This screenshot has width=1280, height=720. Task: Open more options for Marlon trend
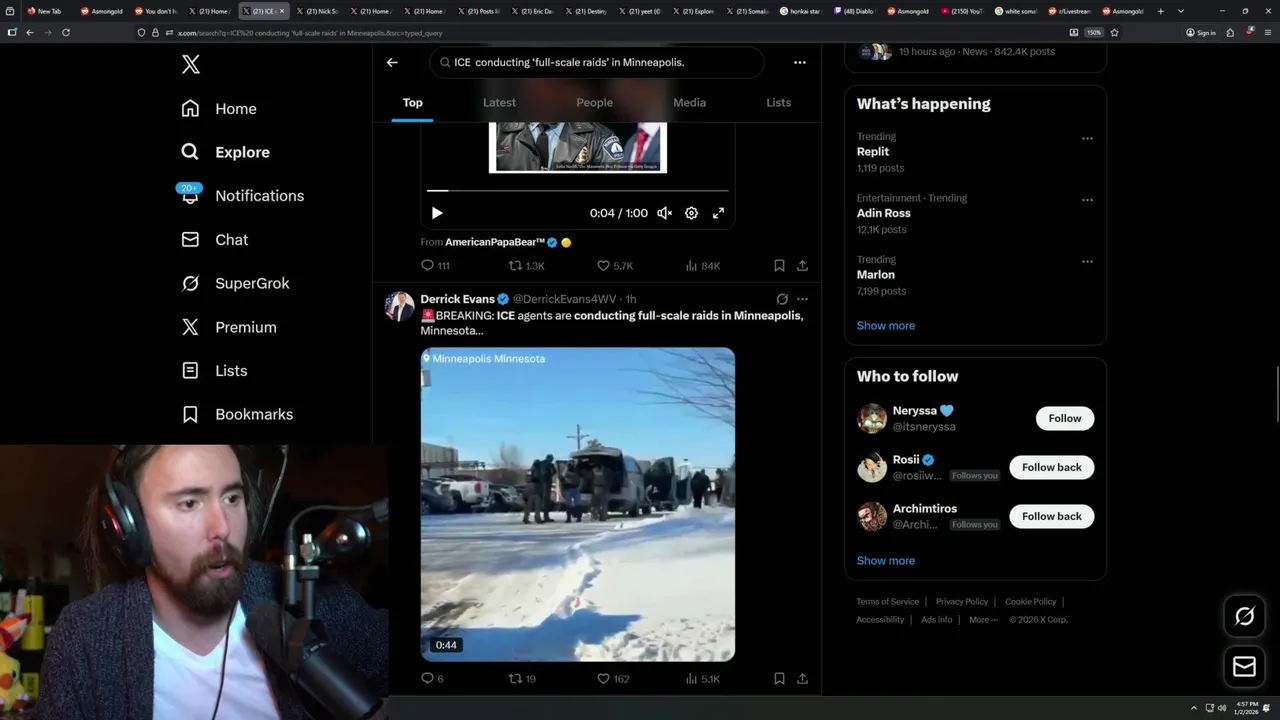(x=1087, y=261)
